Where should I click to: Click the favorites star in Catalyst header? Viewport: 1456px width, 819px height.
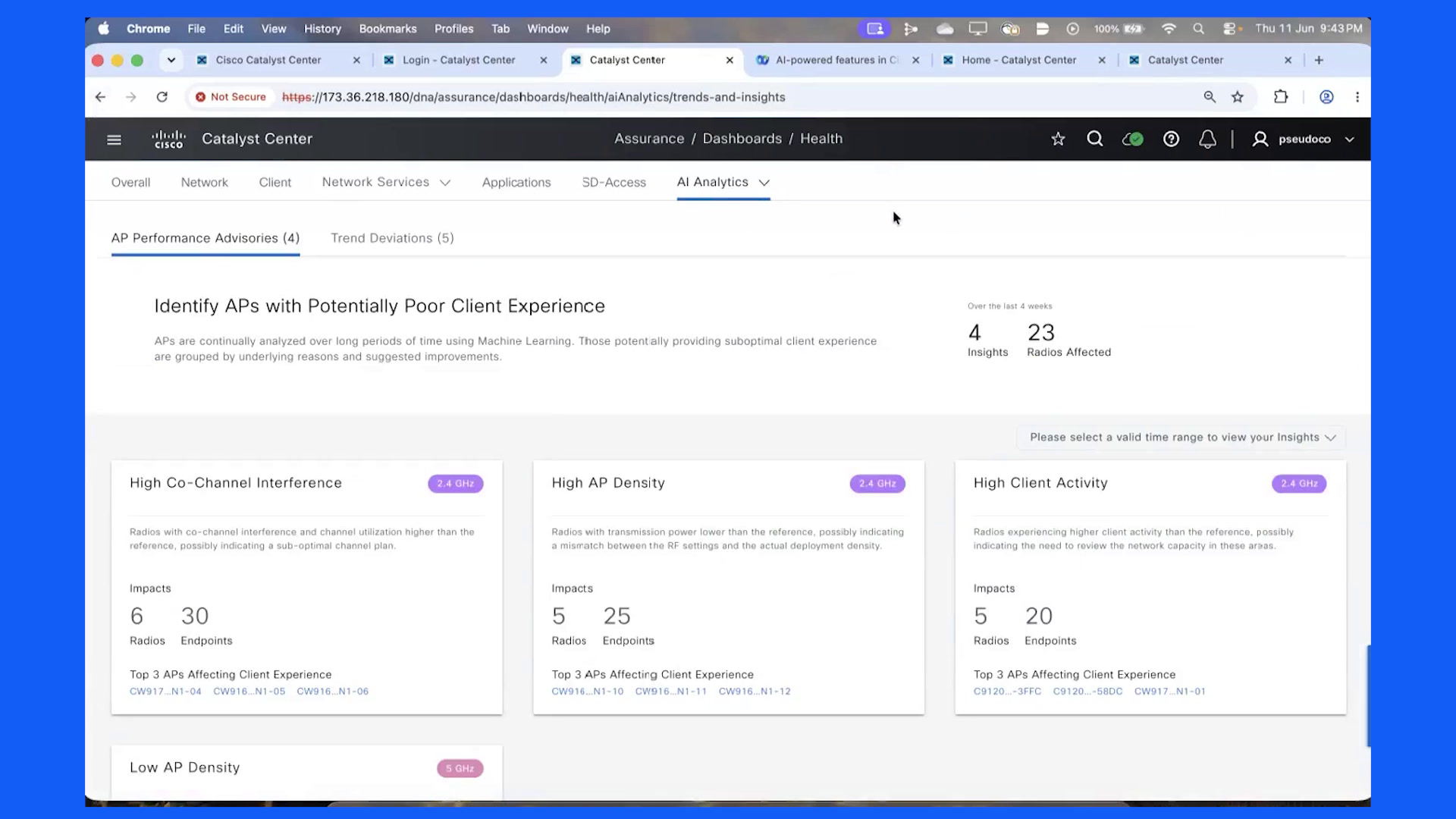(1058, 139)
